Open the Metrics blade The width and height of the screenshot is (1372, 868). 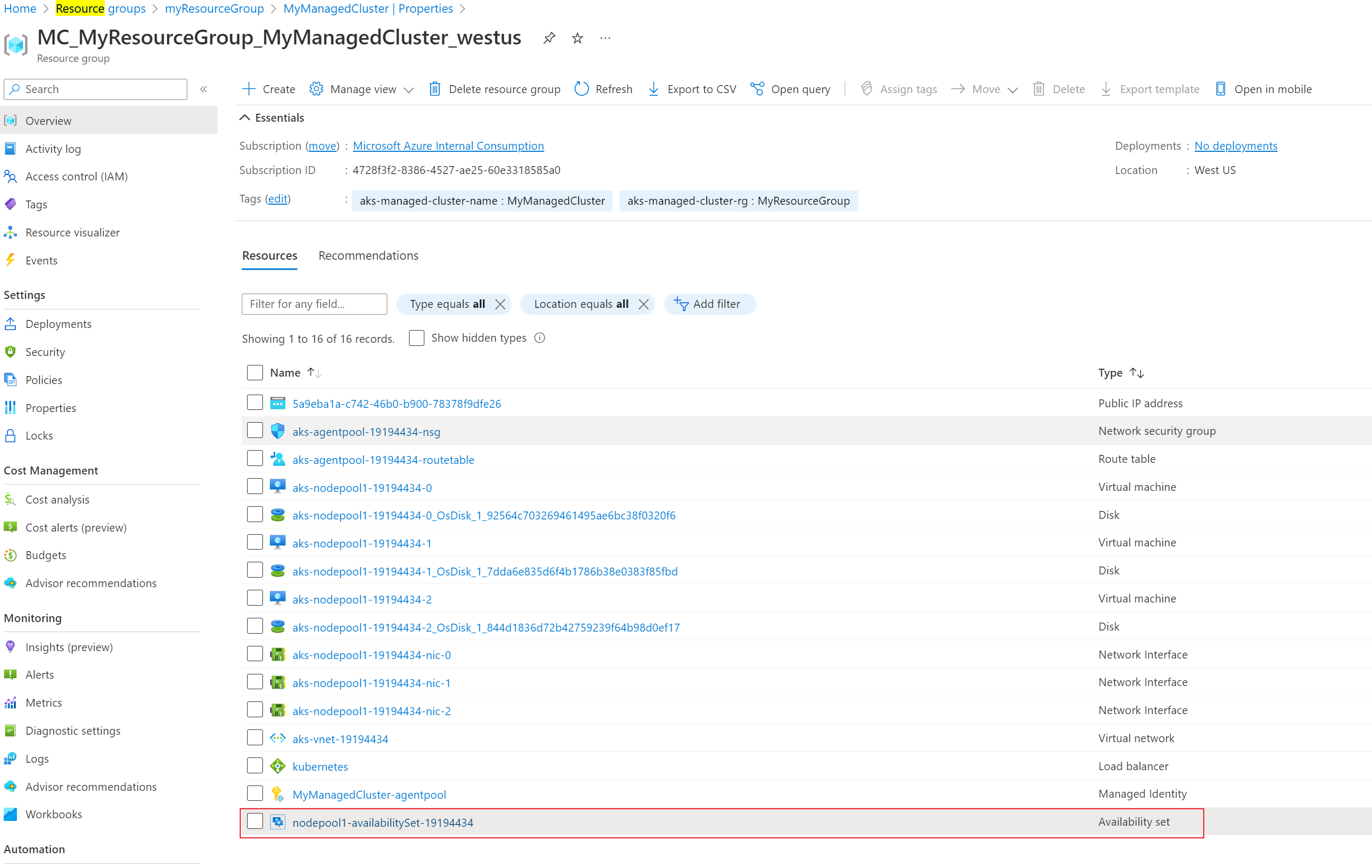point(44,702)
